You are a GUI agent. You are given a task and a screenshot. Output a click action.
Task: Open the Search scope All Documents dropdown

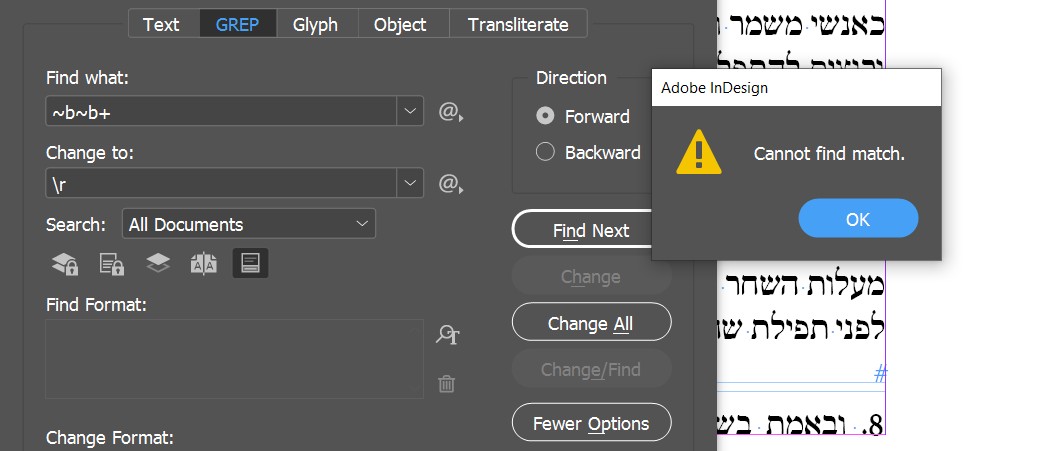pos(248,224)
